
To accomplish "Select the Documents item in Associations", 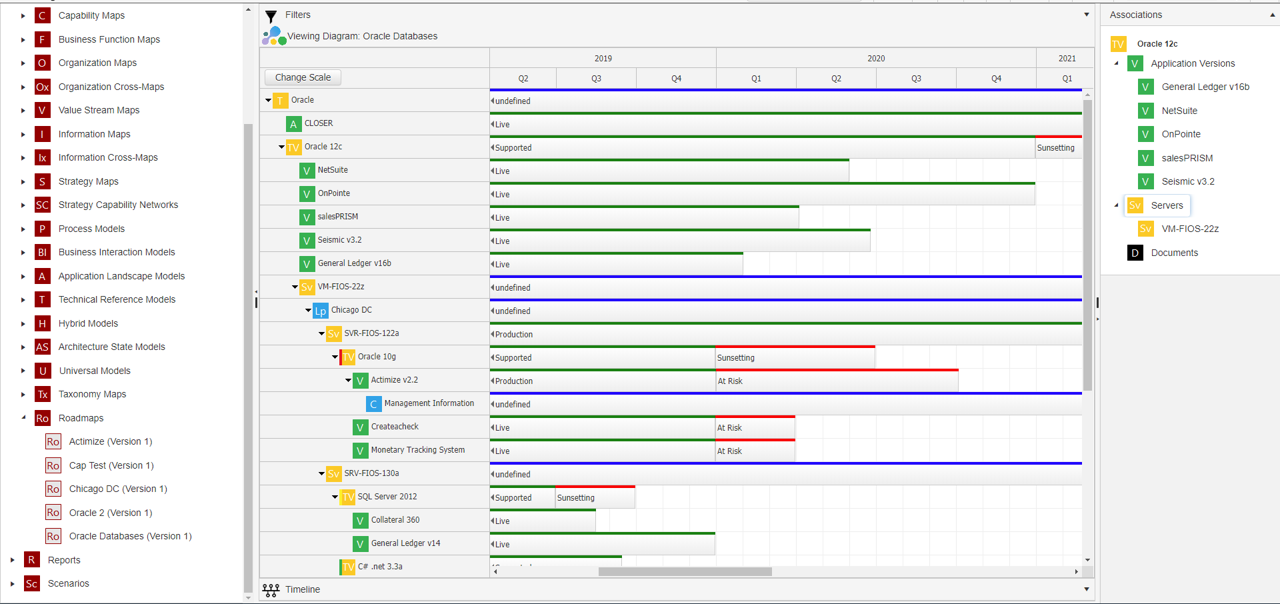I will (x=1174, y=253).
